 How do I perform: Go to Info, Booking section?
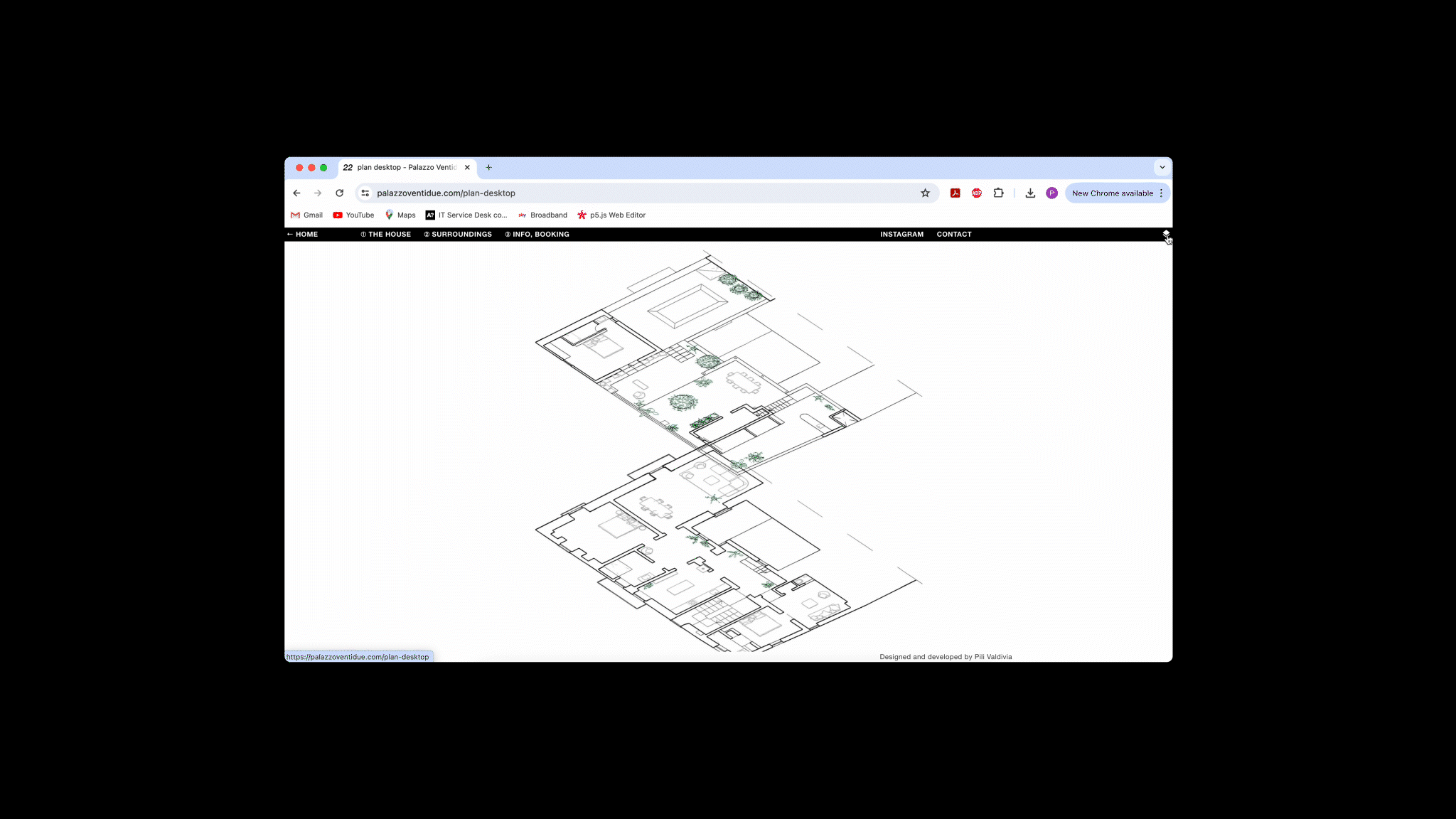(x=537, y=234)
